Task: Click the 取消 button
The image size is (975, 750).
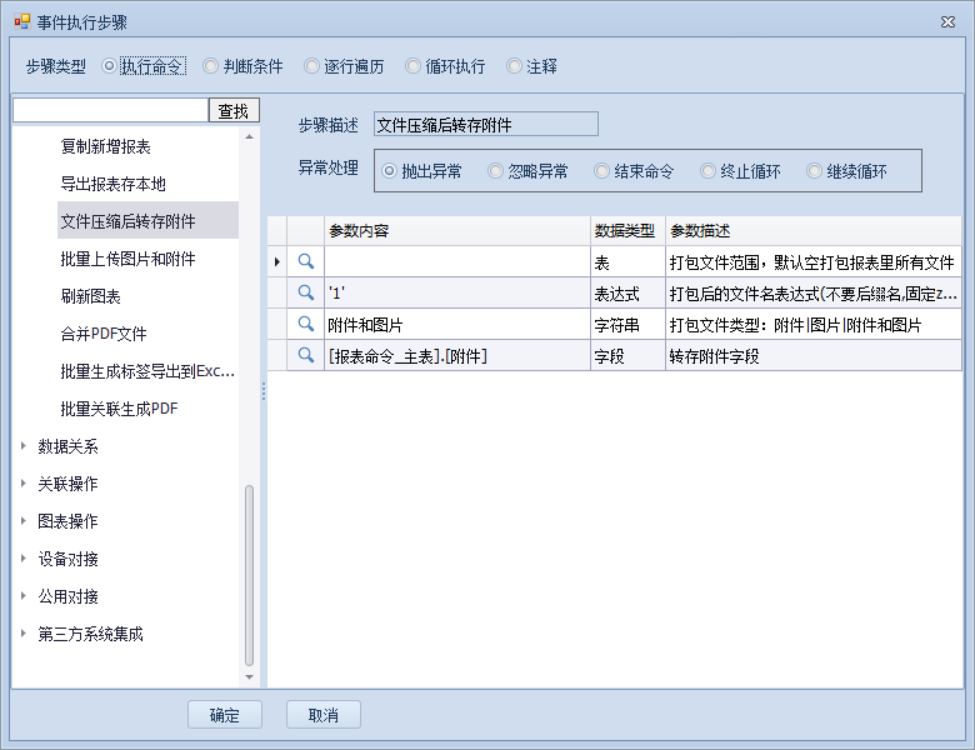Action: [323, 715]
